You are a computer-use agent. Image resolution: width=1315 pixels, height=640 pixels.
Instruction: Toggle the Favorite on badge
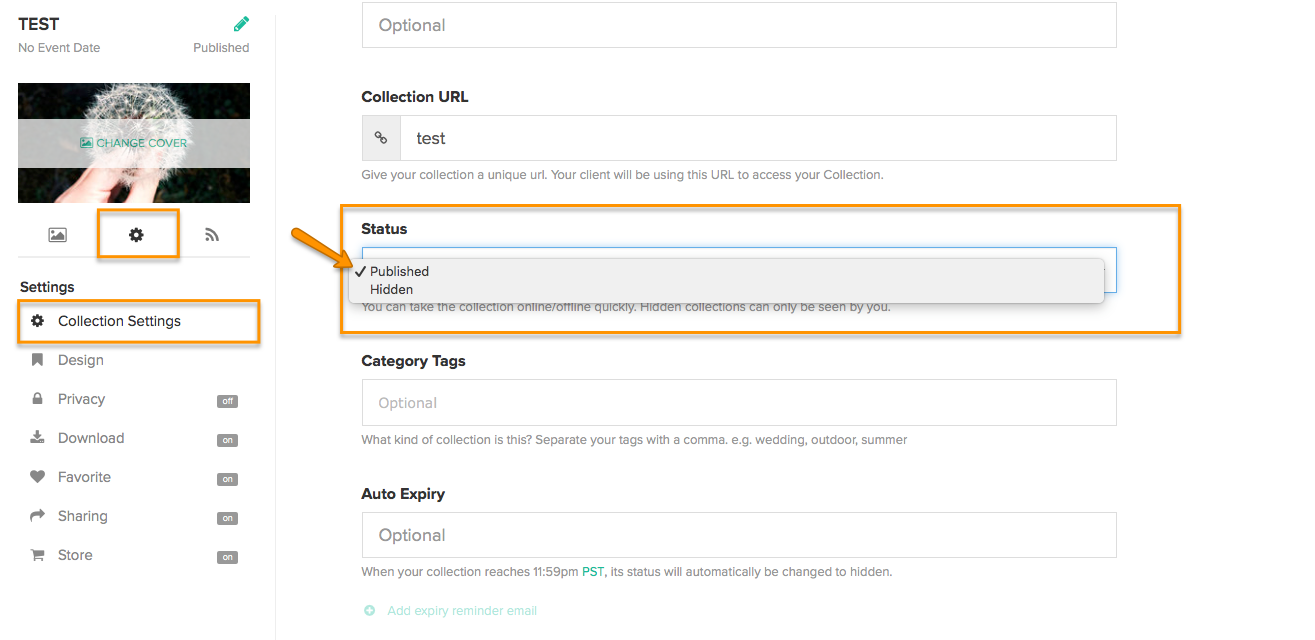click(228, 479)
